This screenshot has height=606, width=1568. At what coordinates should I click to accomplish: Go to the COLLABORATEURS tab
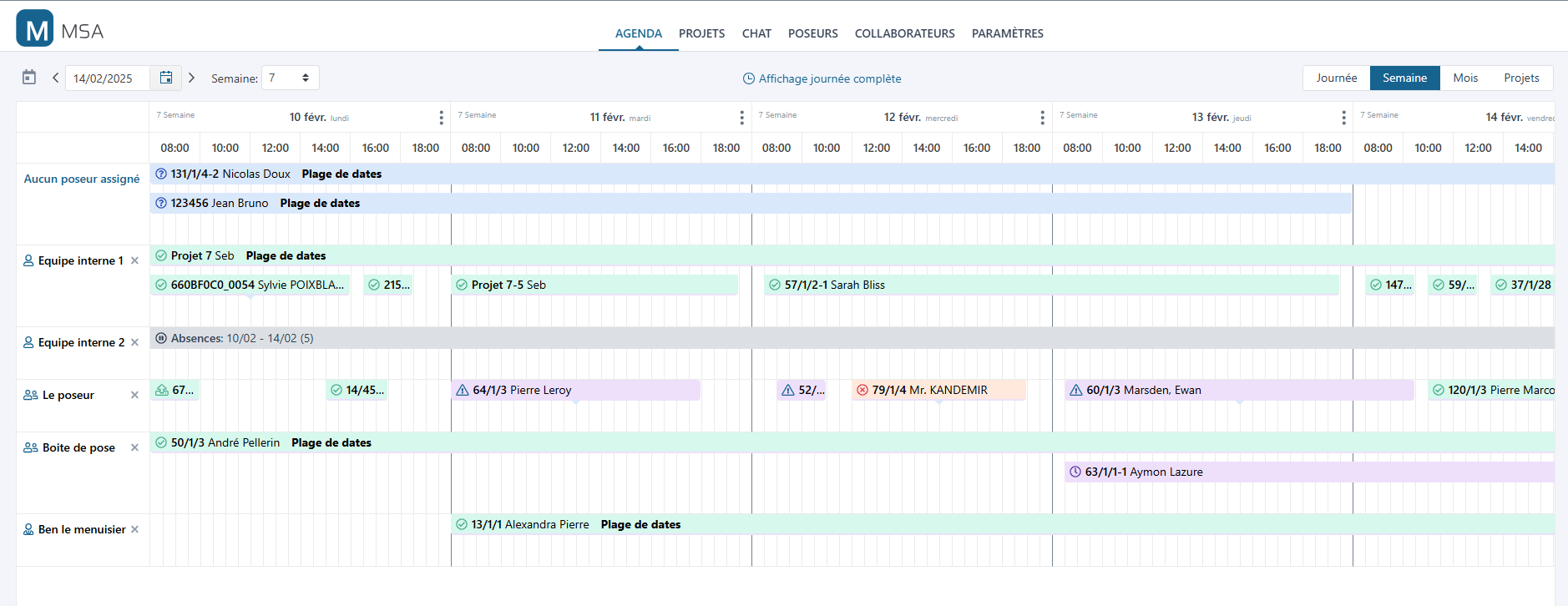pyautogui.click(x=904, y=33)
